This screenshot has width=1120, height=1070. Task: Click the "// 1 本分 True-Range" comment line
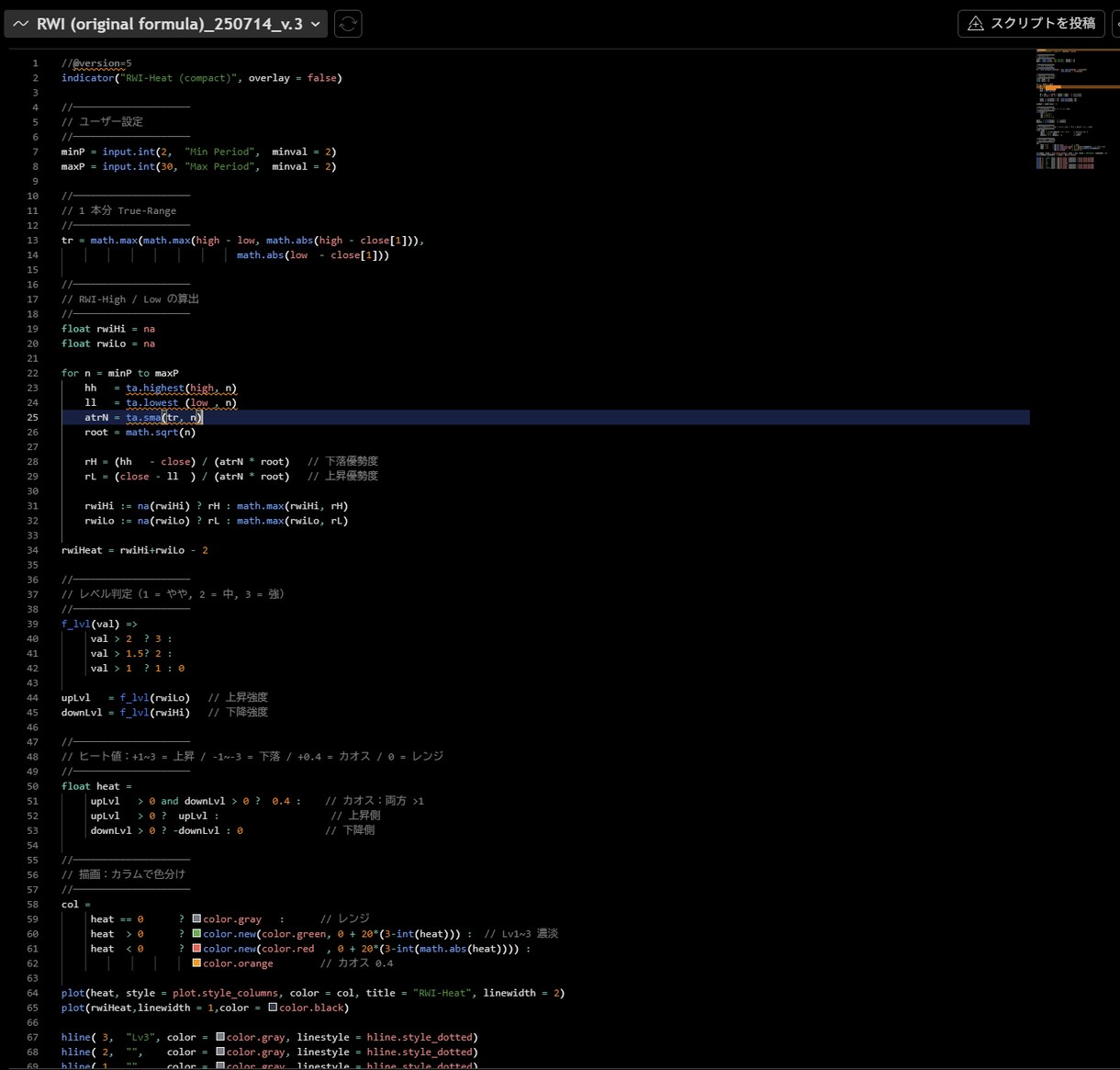point(118,210)
